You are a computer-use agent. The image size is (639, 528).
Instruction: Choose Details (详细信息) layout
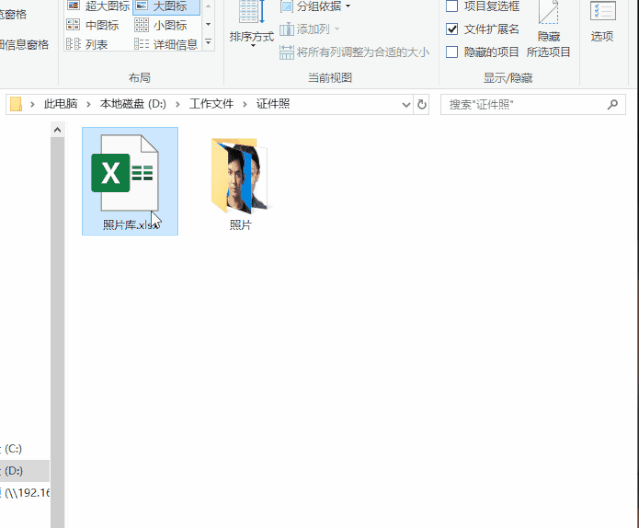pyautogui.click(x=166, y=44)
